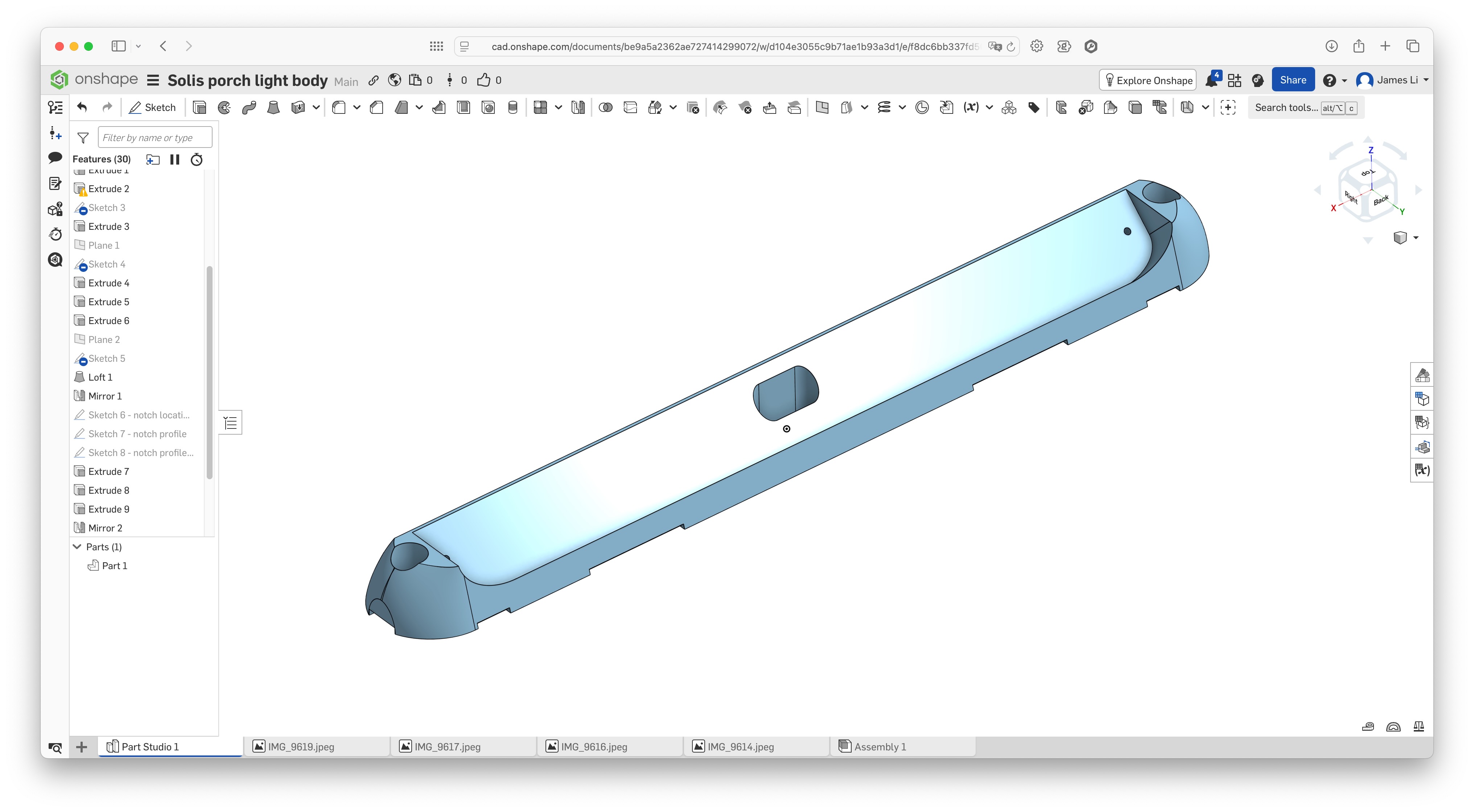Toggle the feature list collapse handle

coord(230,423)
